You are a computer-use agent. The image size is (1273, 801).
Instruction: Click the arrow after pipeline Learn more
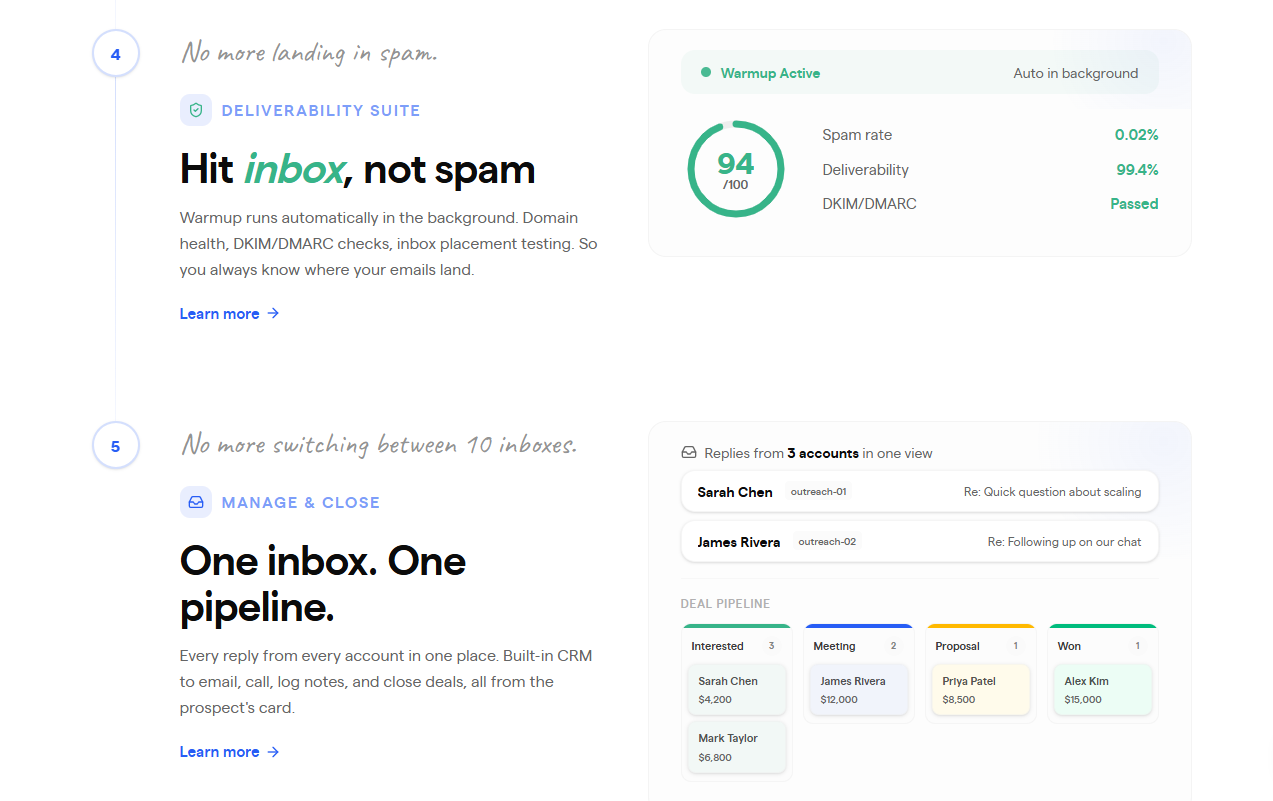point(273,752)
